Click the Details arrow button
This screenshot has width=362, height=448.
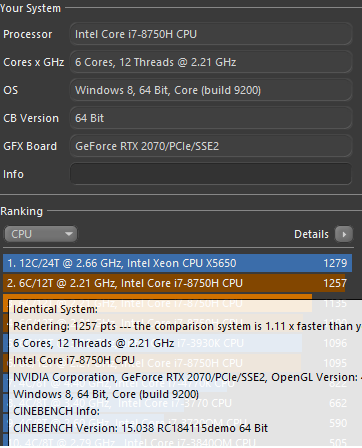[x=344, y=234]
